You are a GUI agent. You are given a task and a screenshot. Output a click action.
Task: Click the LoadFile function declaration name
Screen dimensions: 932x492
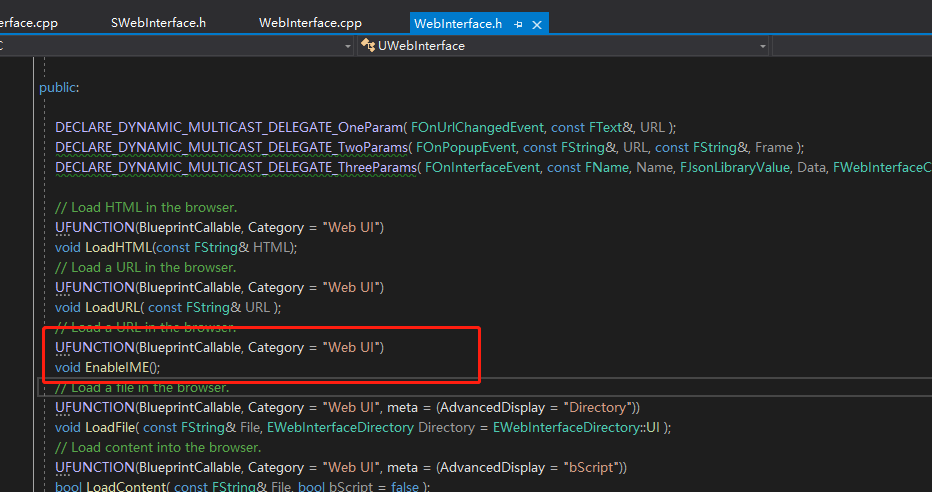[x=111, y=427]
